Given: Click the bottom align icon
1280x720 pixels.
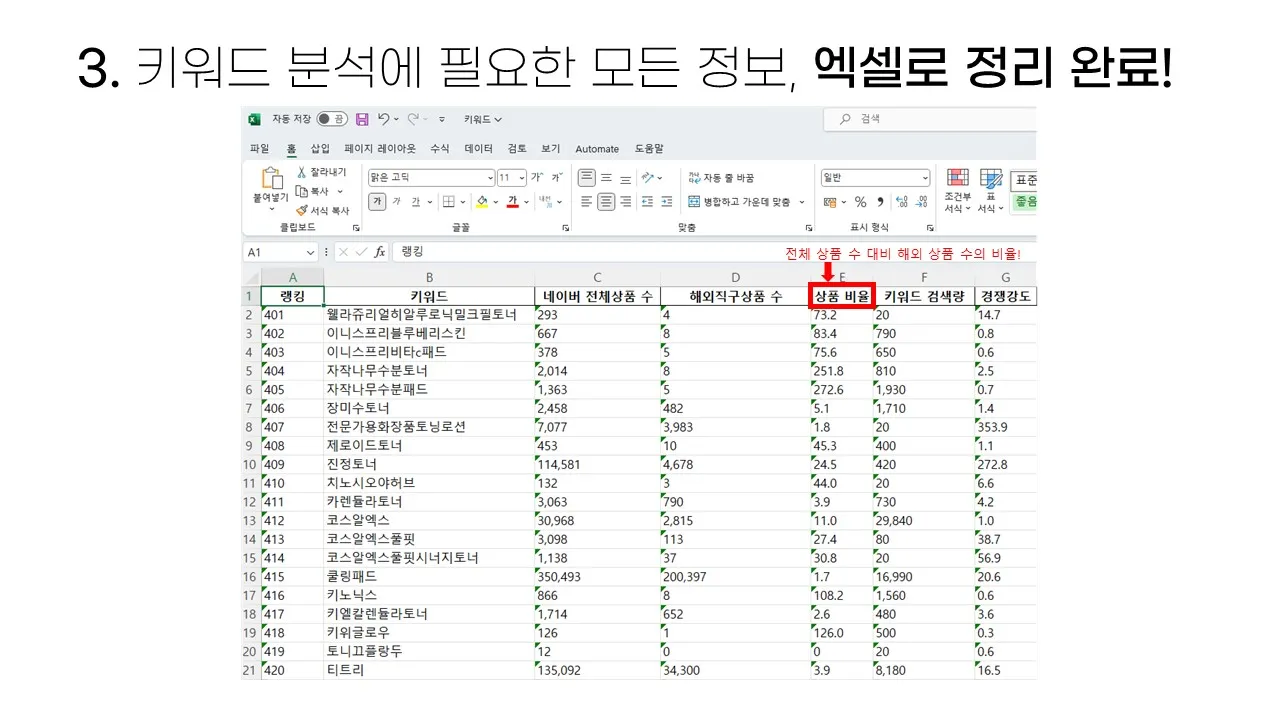Looking at the screenshot, I should pyautogui.click(x=625, y=178).
